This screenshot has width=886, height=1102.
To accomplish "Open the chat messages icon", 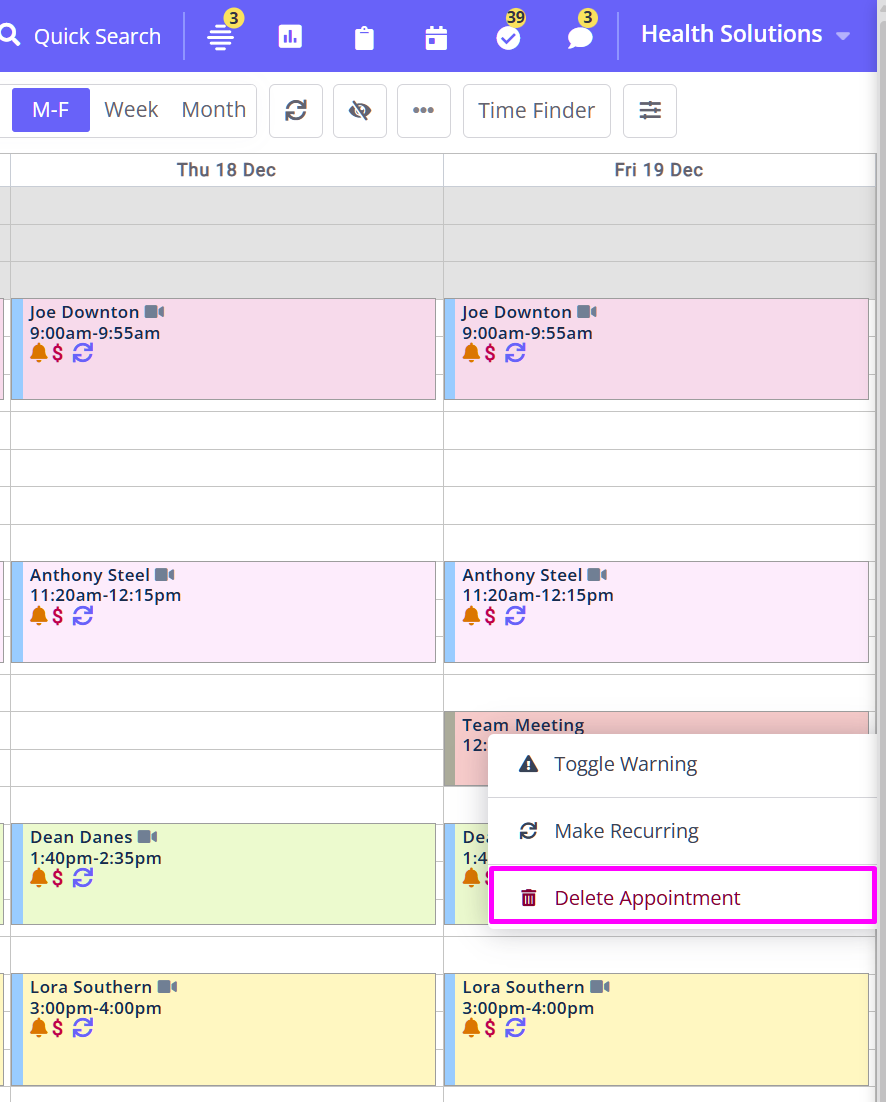I will point(580,38).
